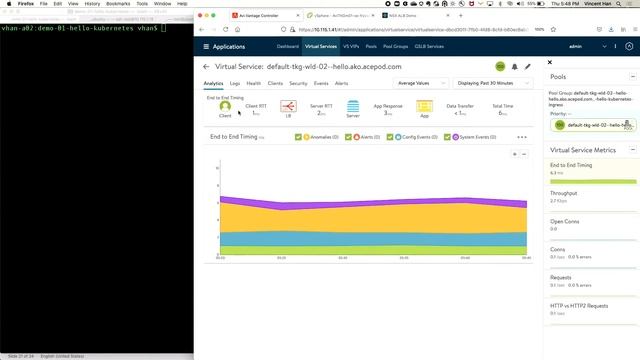Screen dimensions: 640x360
Task: Switch to the vSphere browser tab
Action: pyautogui.click(x=340, y=16)
